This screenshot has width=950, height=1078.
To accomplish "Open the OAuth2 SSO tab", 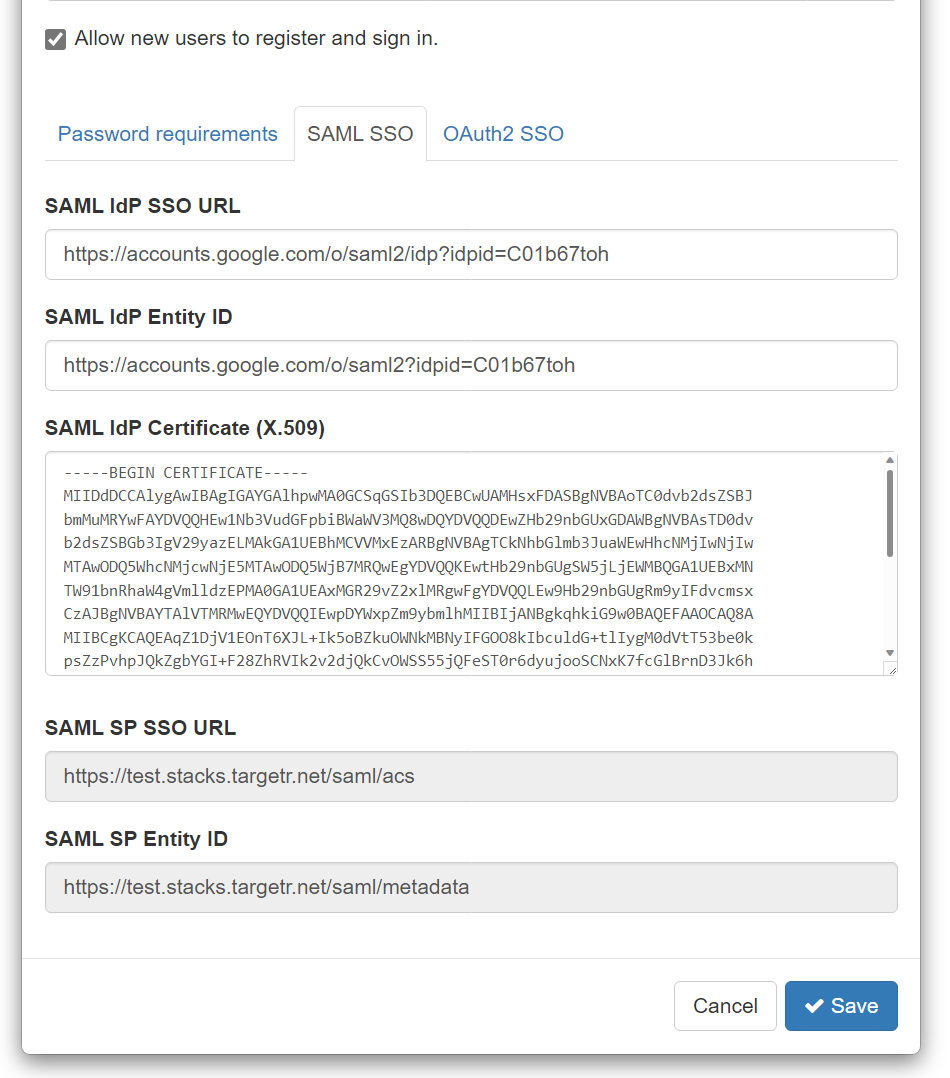I will (x=503, y=133).
